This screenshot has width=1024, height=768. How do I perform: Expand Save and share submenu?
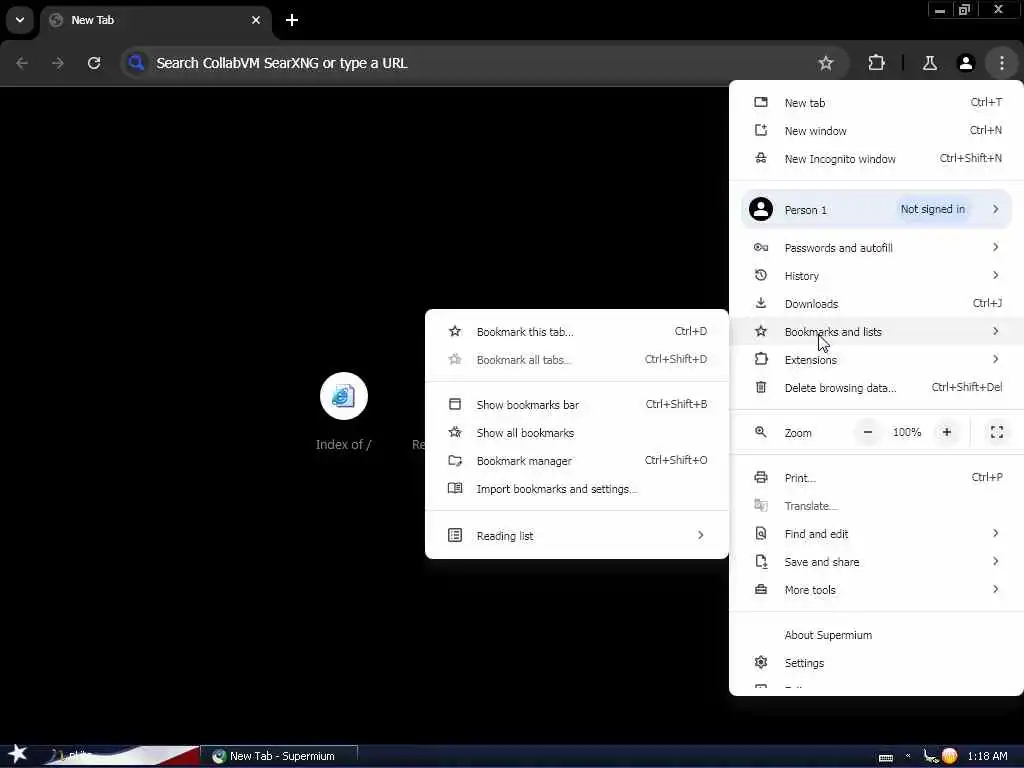(876, 562)
